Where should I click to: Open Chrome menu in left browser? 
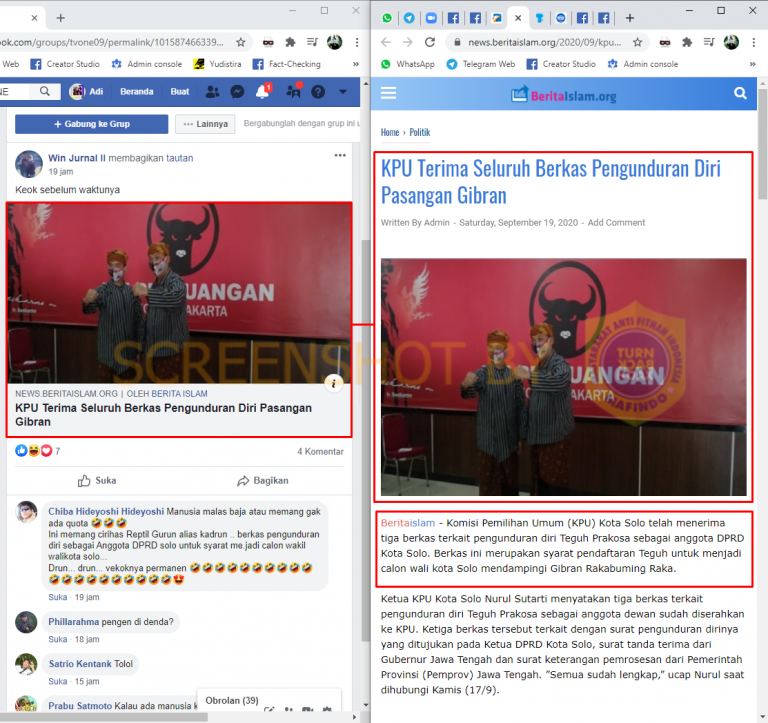pyautogui.click(x=357, y=42)
